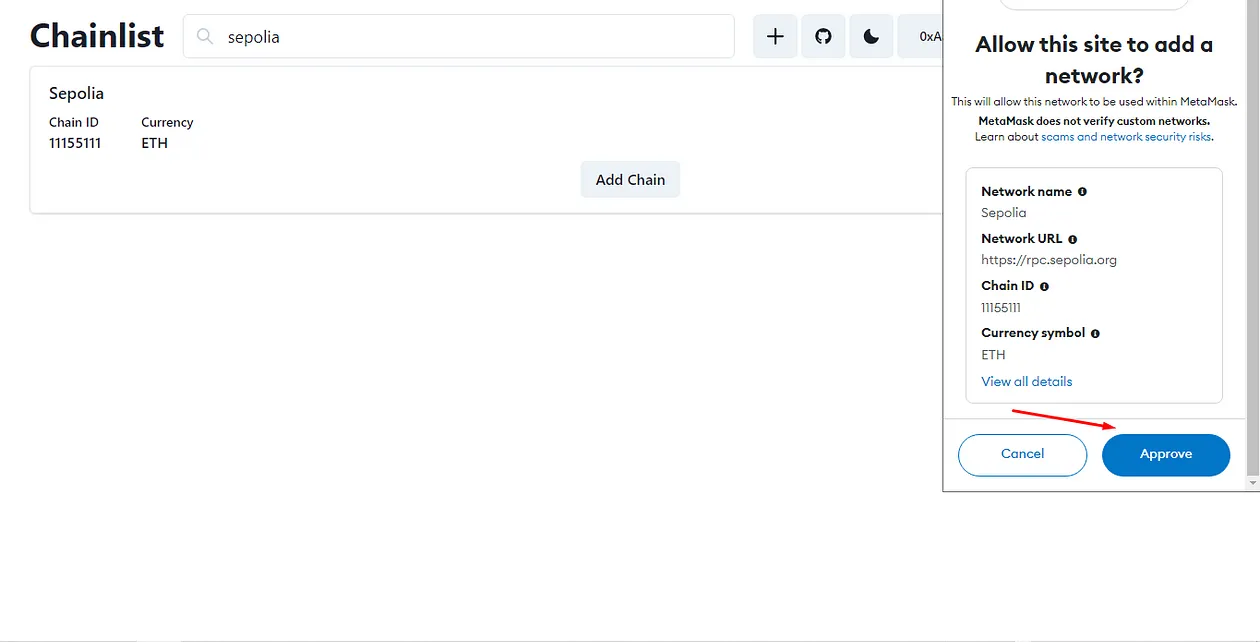Screen dimensions: 1260x642
Task: Click the search magnifier icon
Action: pyautogui.click(x=205, y=37)
